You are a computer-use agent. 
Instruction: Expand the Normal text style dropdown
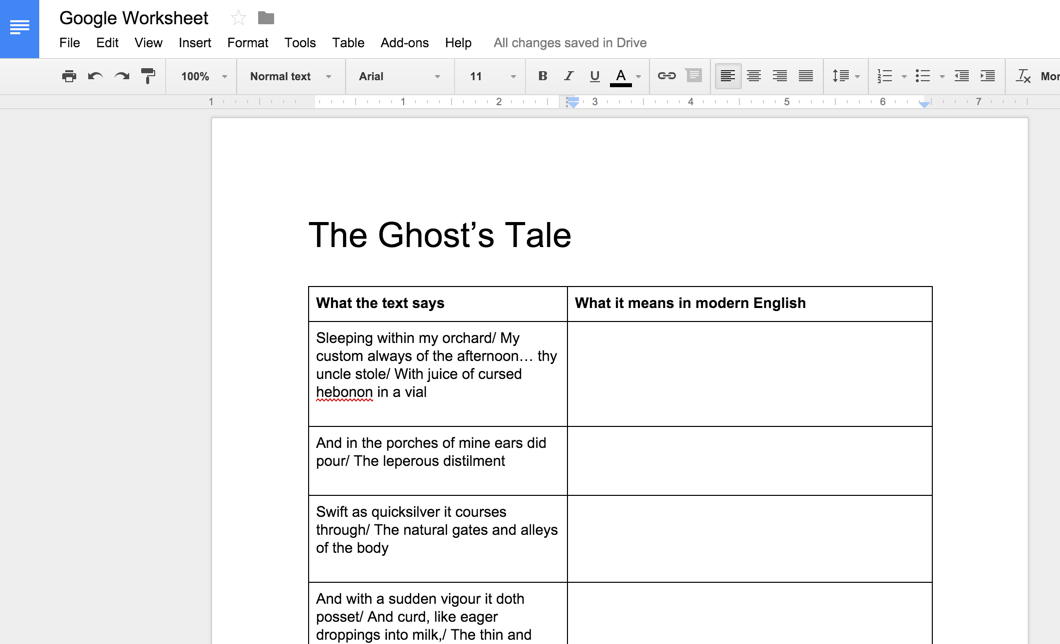click(x=291, y=76)
